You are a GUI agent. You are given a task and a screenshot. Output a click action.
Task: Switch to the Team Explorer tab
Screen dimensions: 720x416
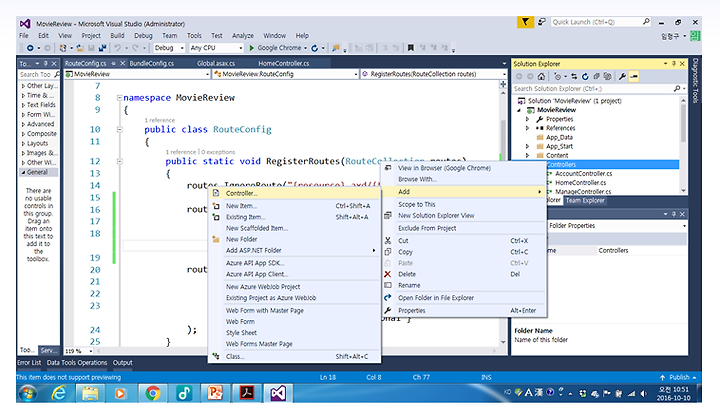(x=585, y=200)
